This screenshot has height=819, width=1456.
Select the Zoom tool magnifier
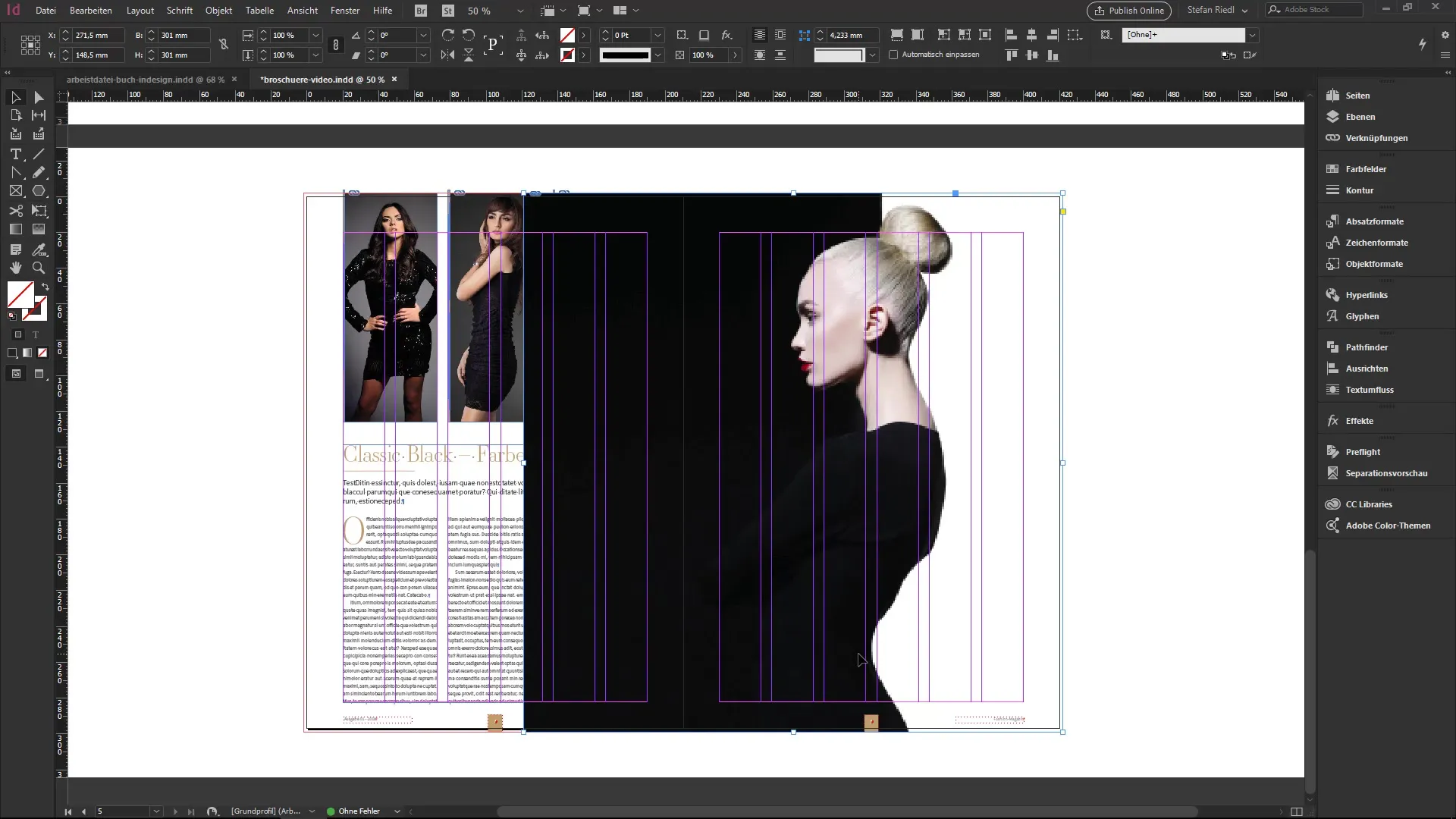pyautogui.click(x=39, y=268)
